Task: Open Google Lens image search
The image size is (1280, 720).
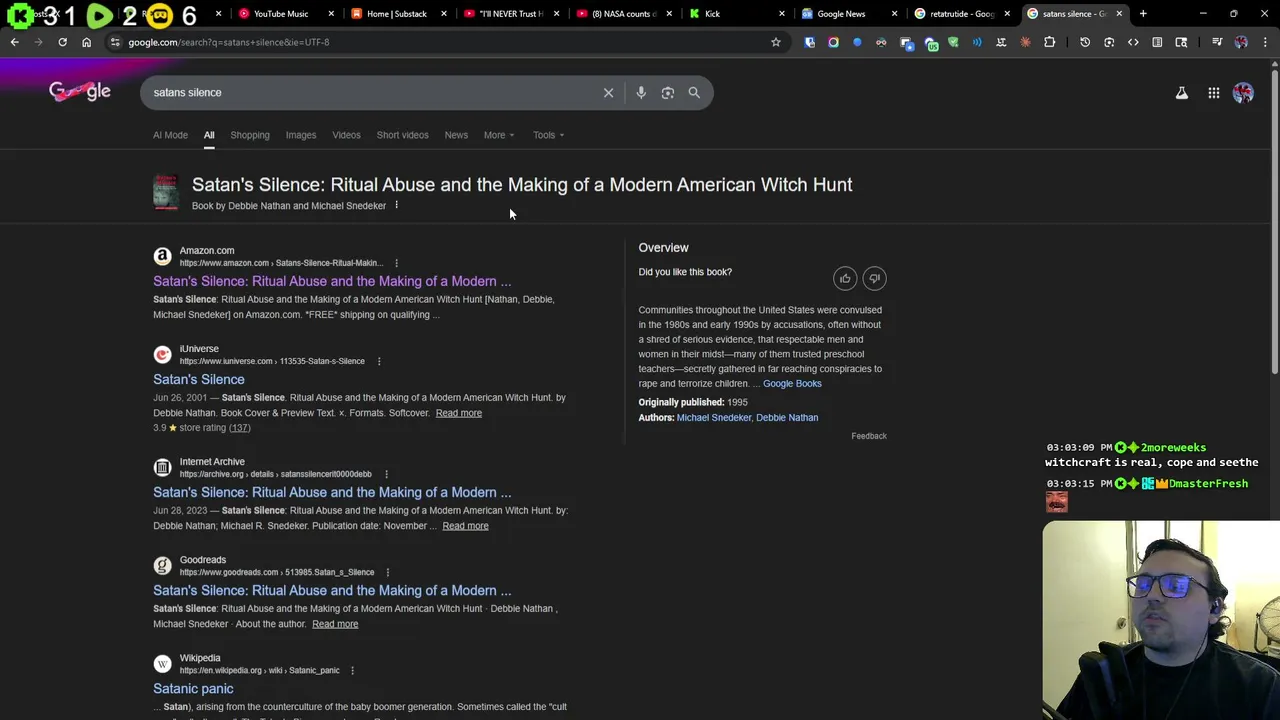Action: tap(668, 92)
